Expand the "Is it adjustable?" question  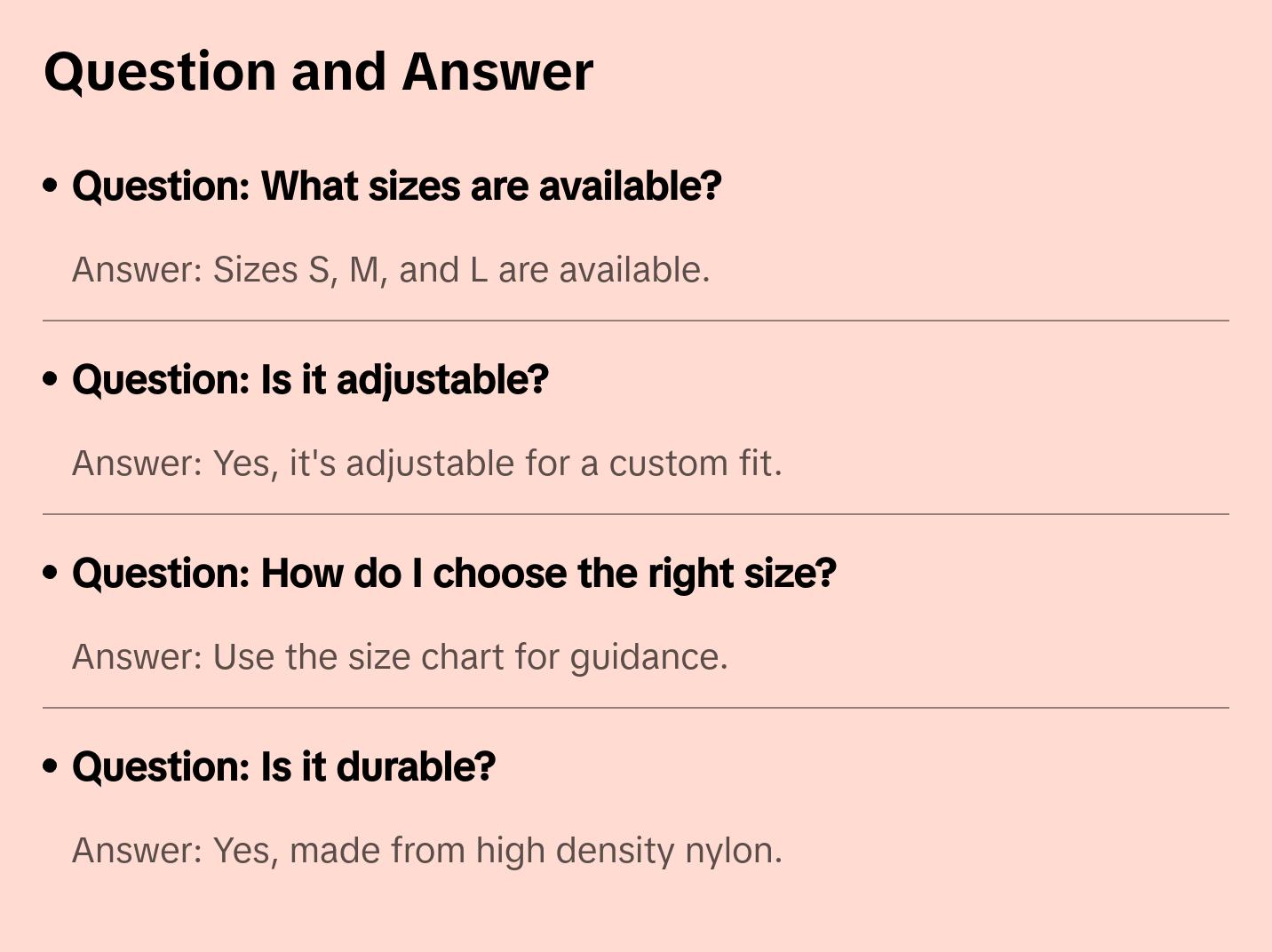(x=310, y=380)
